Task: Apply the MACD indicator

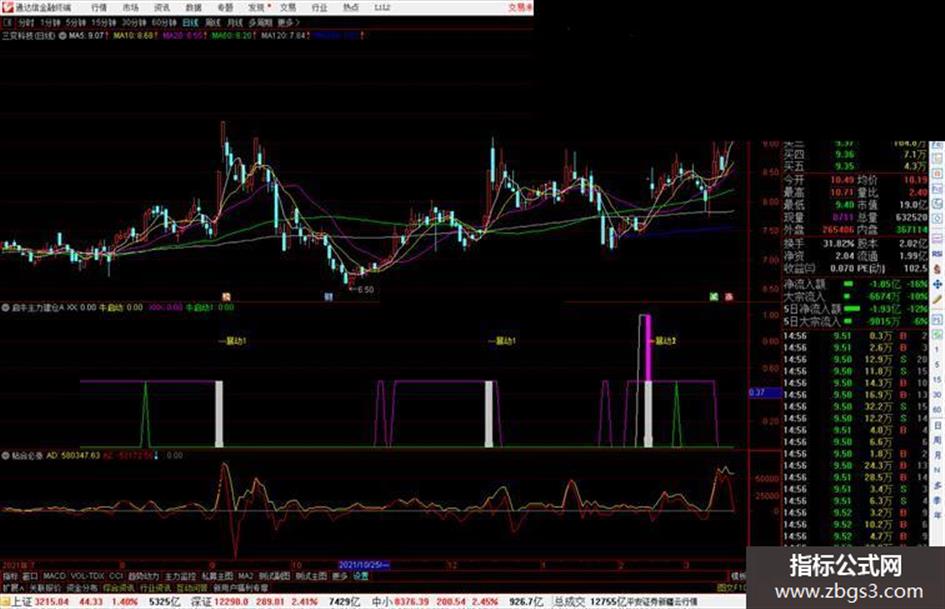Action: [x=54, y=576]
